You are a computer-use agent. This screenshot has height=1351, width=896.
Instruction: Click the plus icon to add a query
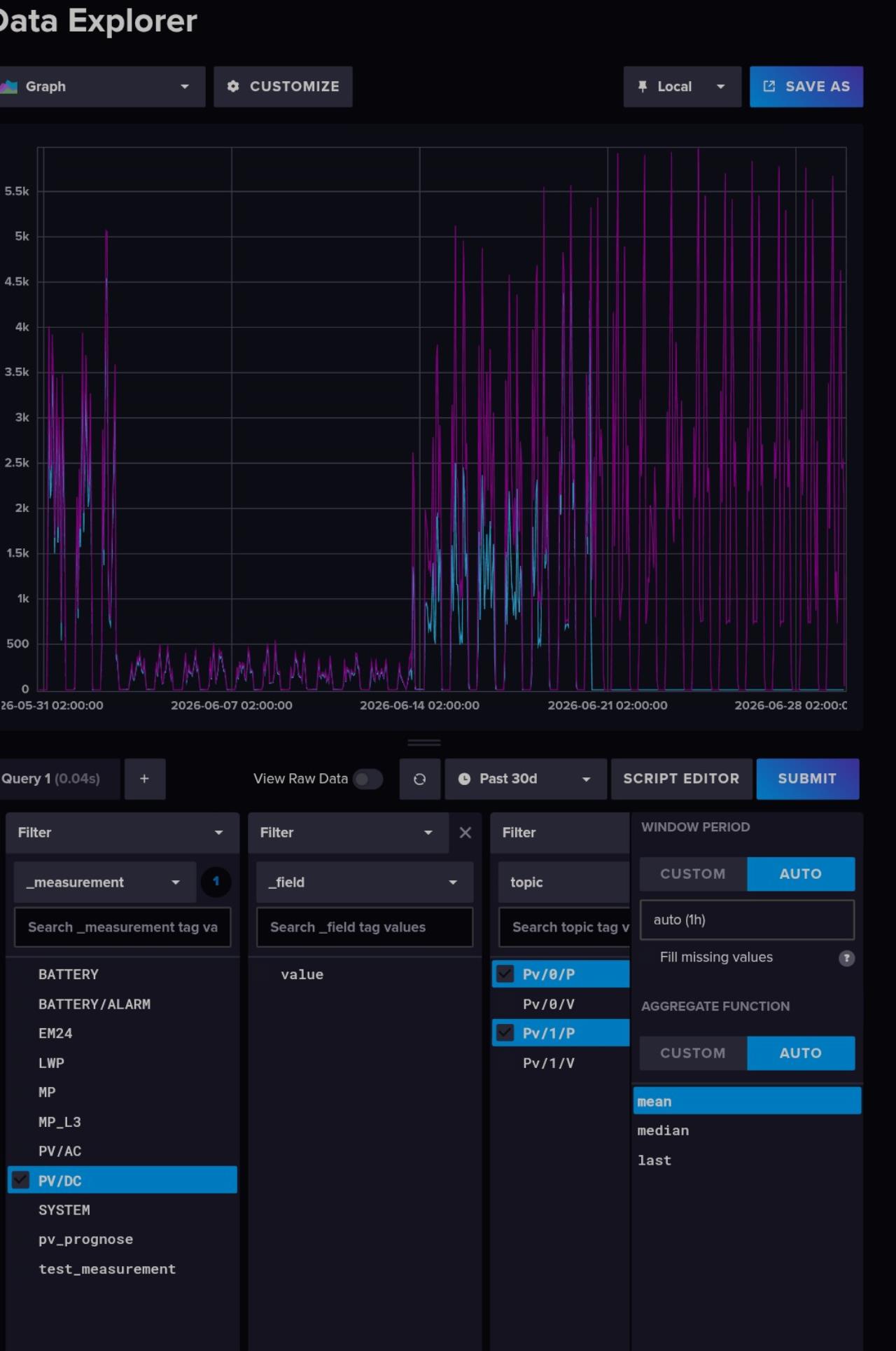tap(144, 779)
